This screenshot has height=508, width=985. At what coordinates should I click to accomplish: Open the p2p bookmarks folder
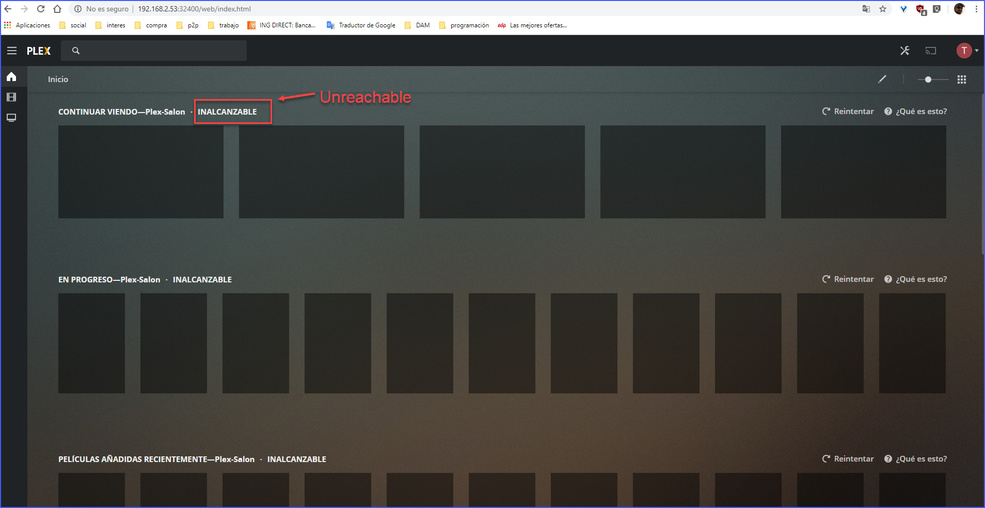pos(188,25)
